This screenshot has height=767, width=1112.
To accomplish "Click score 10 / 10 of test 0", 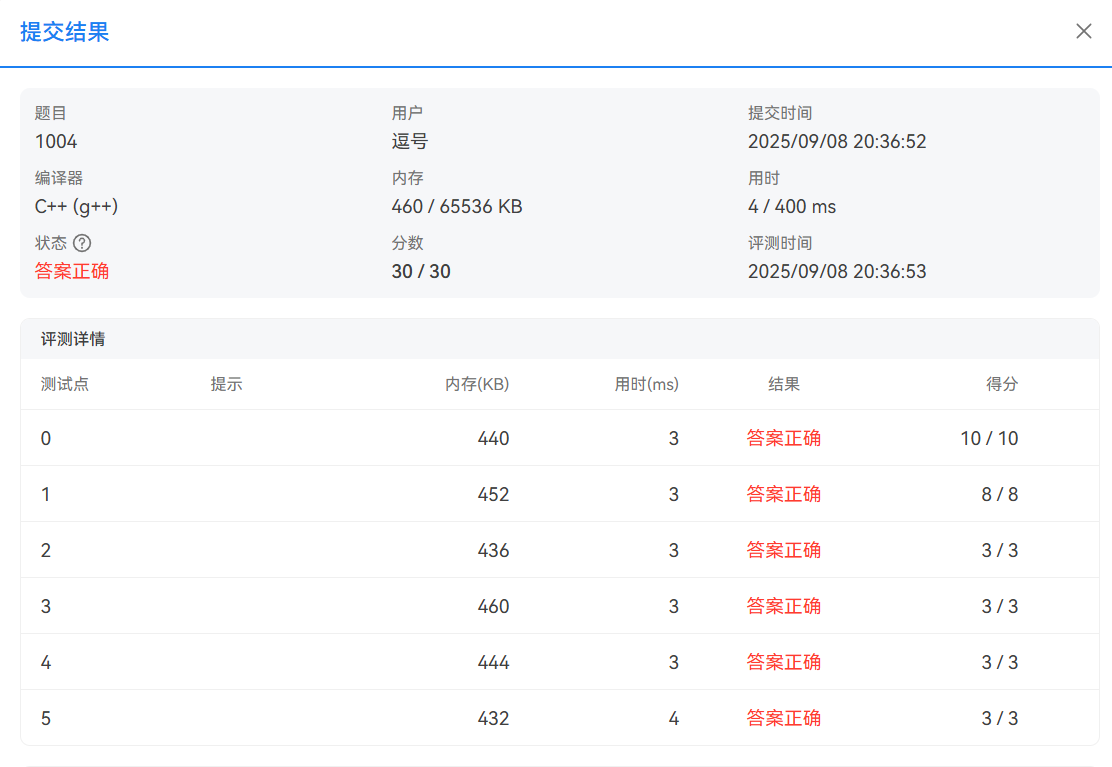I will pyautogui.click(x=989, y=438).
